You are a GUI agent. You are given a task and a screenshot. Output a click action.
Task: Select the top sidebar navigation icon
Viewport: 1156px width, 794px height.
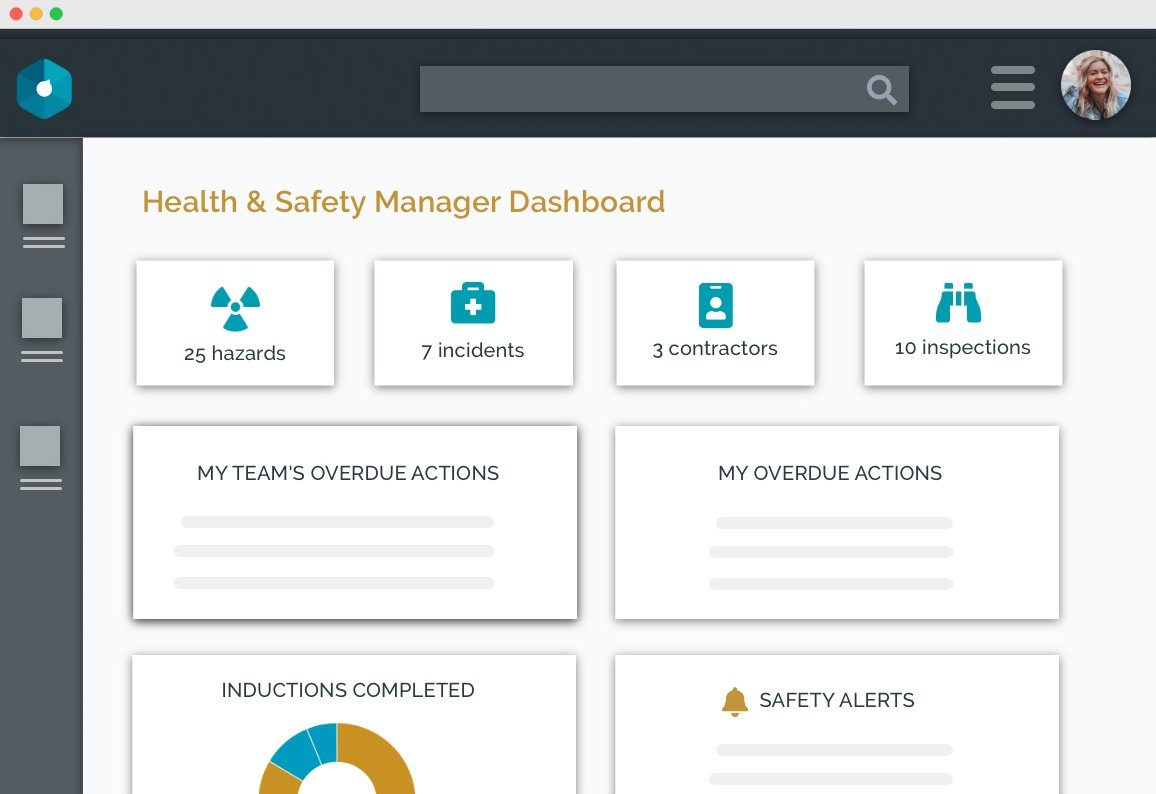pyautogui.click(x=41, y=202)
